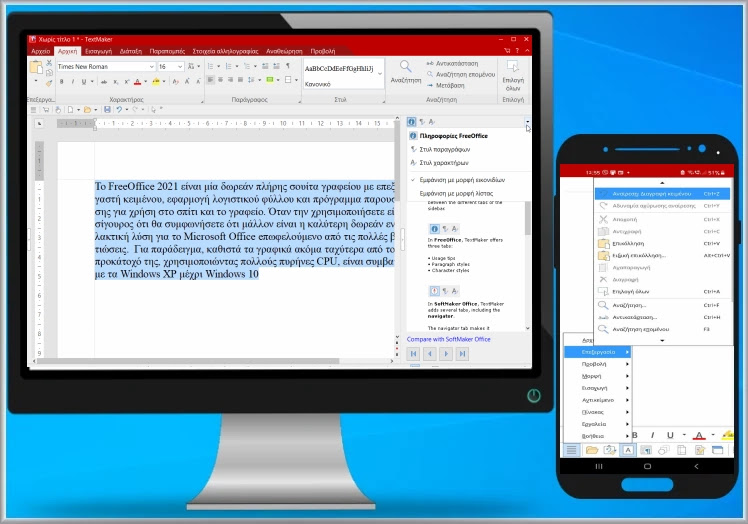The width and height of the screenshot is (748, 524).
Task: Click the red font color A swatch
Action: [x=137, y=82]
